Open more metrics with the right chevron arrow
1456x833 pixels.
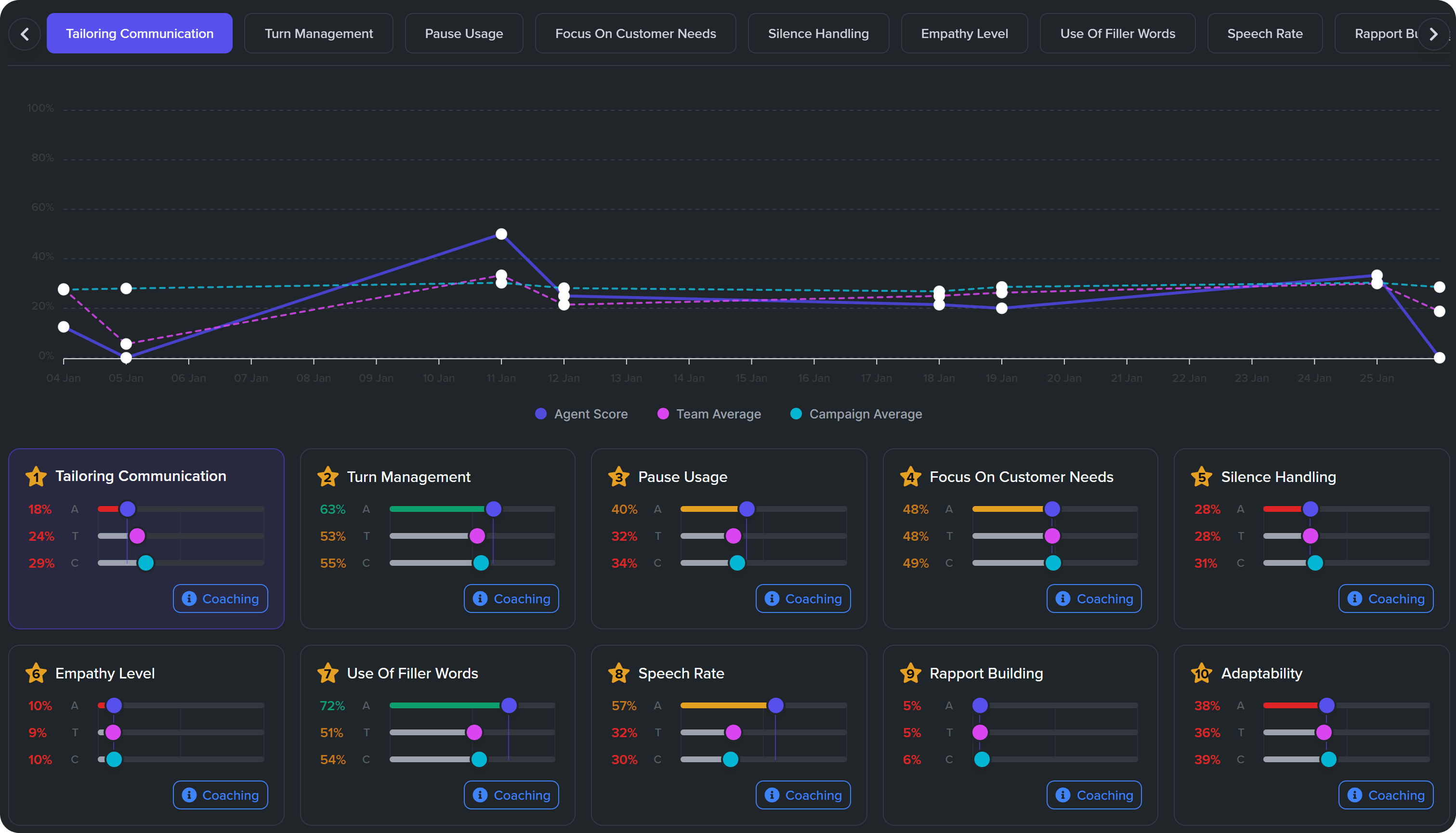point(1434,34)
